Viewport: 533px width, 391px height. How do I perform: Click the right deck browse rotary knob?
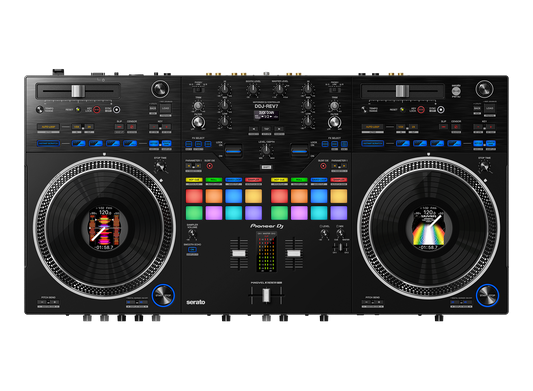(x=484, y=89)
